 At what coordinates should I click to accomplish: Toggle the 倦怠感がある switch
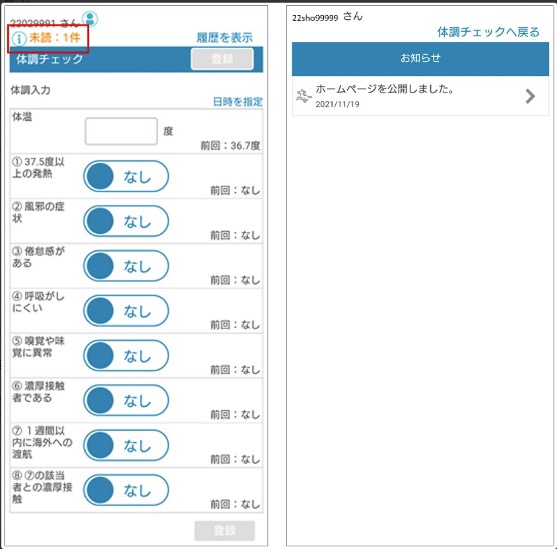(126, 266)
